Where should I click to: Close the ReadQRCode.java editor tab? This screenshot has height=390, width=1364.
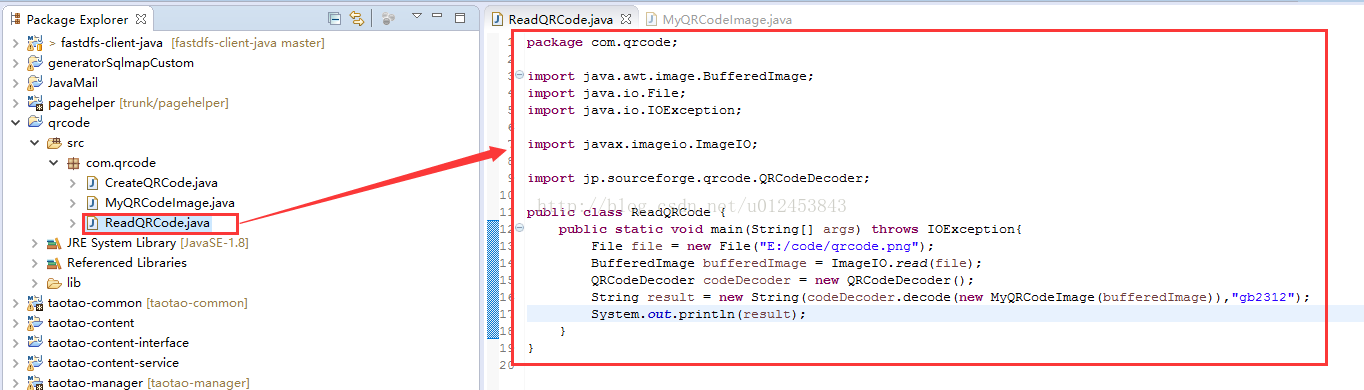point(625,19)
